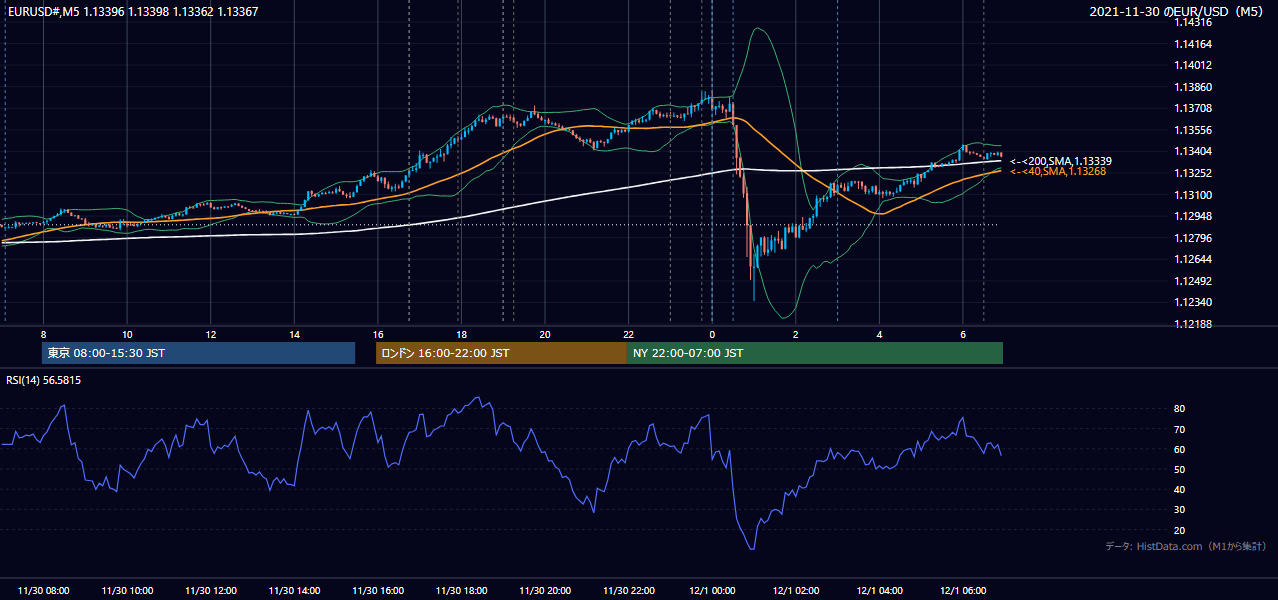Screen dimensions: 1278x600
Task: Click hour label 10 under the price chart
Action: click(127, 335)
